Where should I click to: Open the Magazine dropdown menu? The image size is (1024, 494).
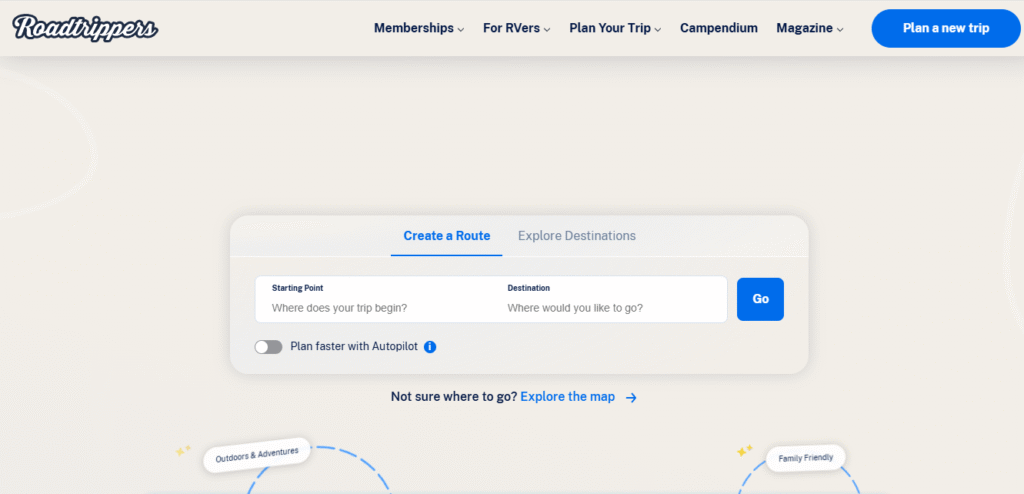click(809, 28)
